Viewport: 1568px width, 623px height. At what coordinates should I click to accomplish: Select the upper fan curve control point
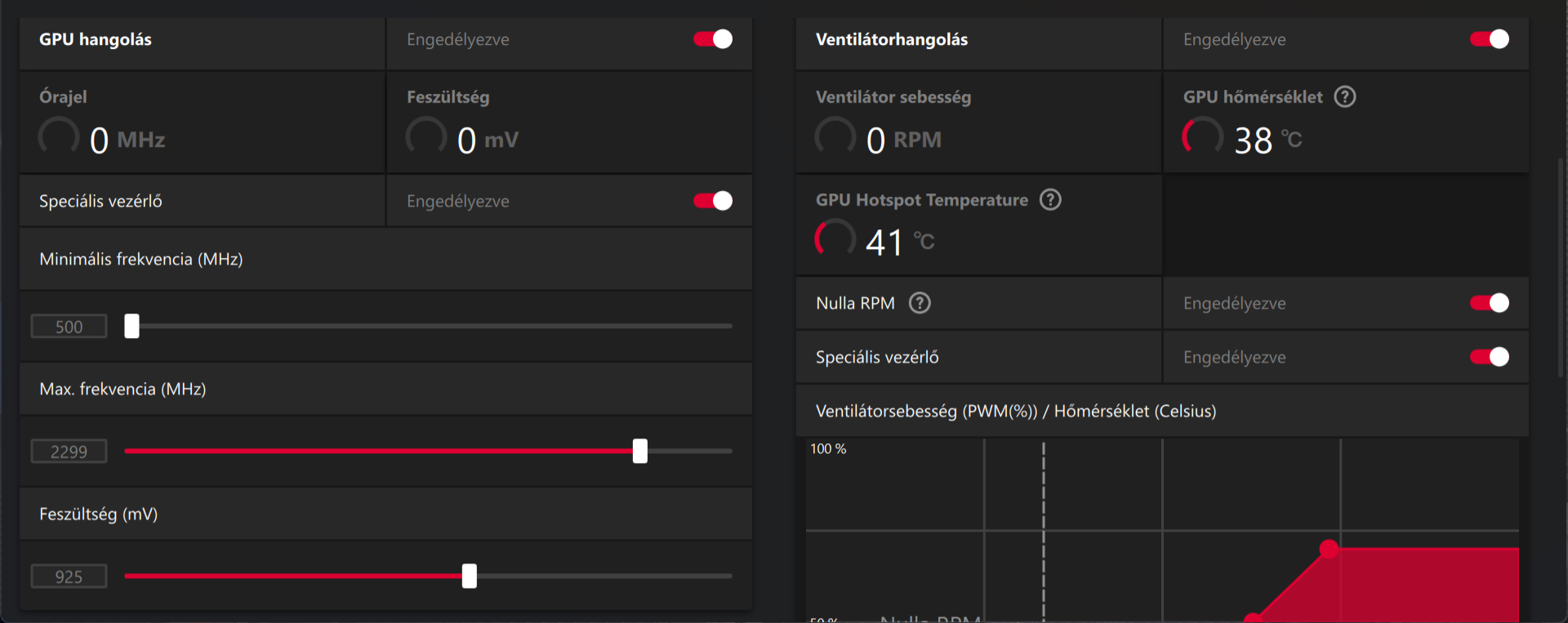1329,549
